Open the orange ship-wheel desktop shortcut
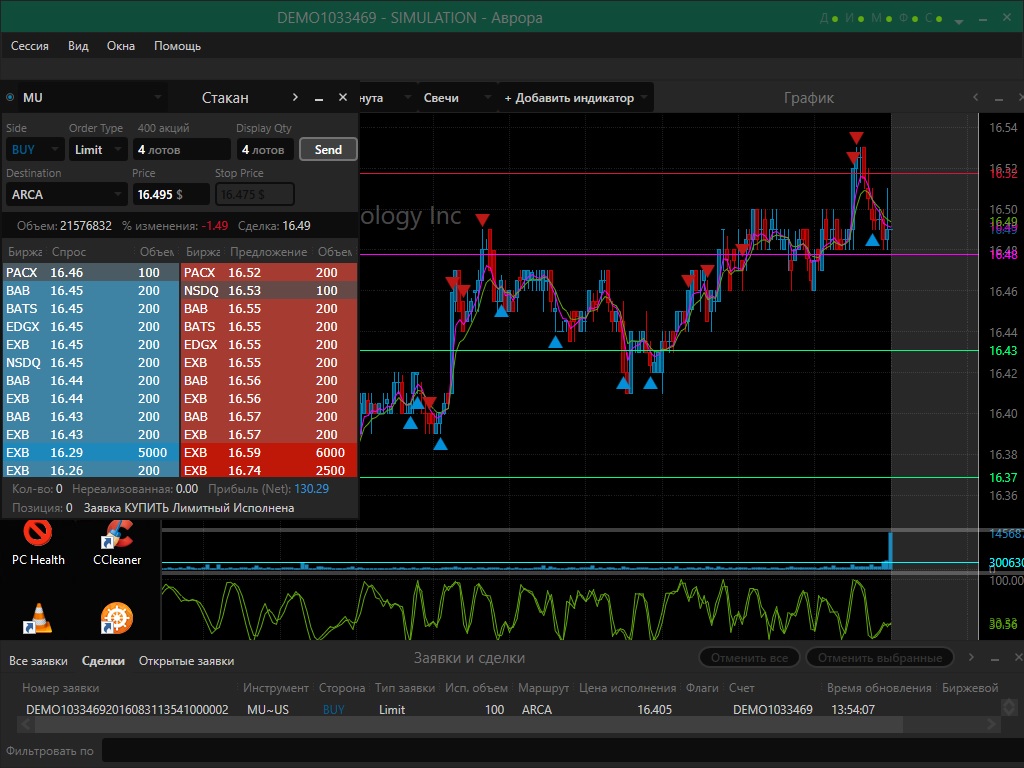 pos(117,618)
